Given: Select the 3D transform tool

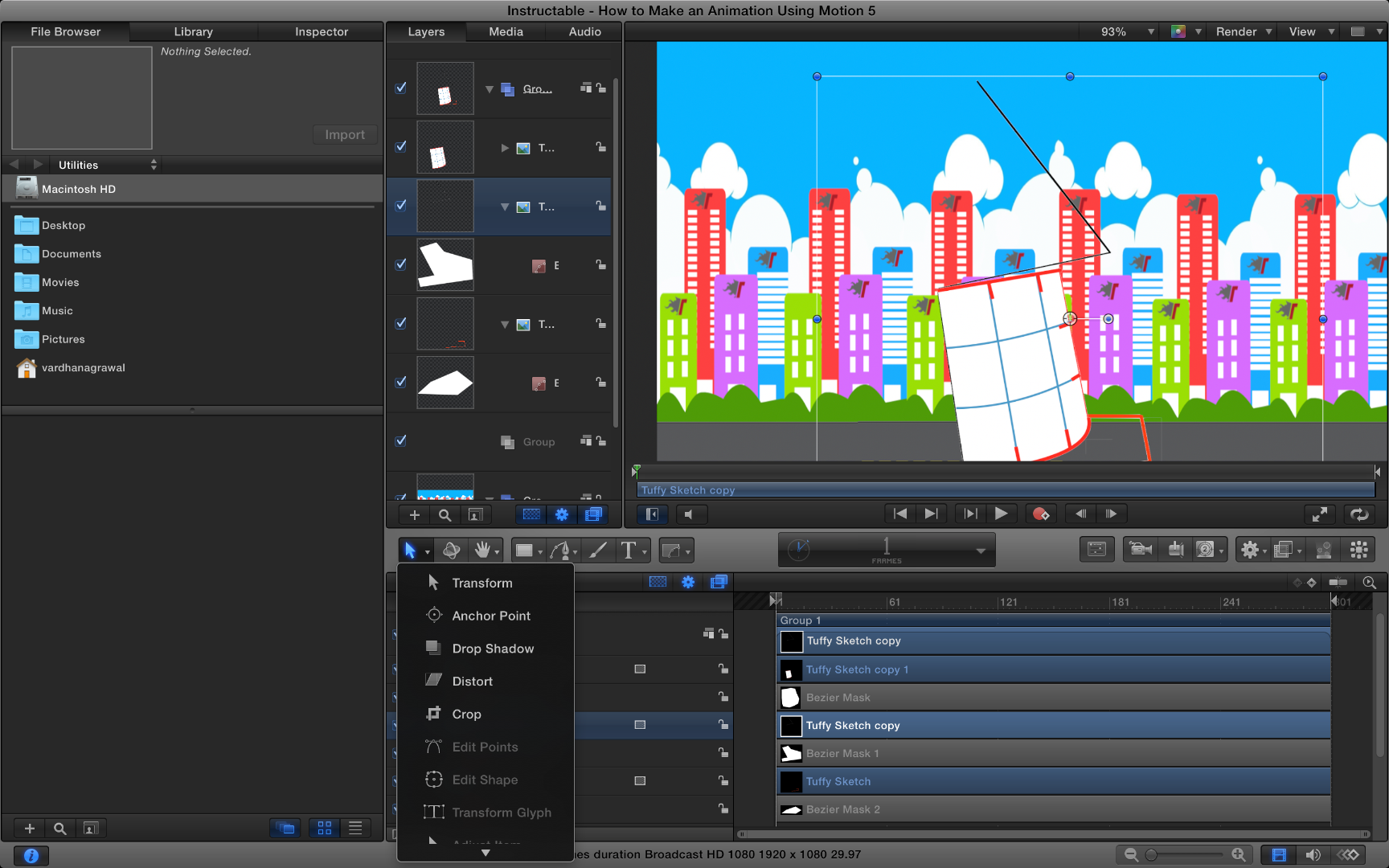Looking at the screenshot, I should click(x=452, y=550).
